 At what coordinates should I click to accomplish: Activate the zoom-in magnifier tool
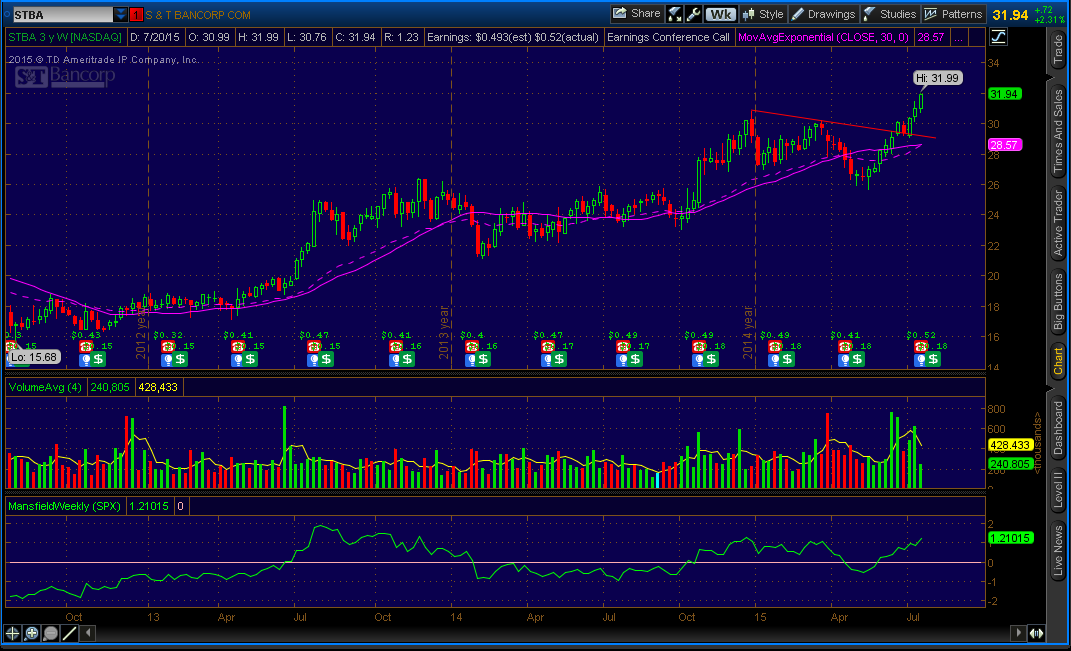(32, 633)
